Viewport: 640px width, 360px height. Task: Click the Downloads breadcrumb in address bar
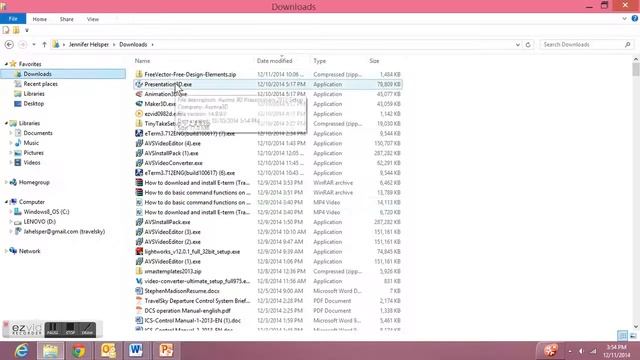[133, 44]
